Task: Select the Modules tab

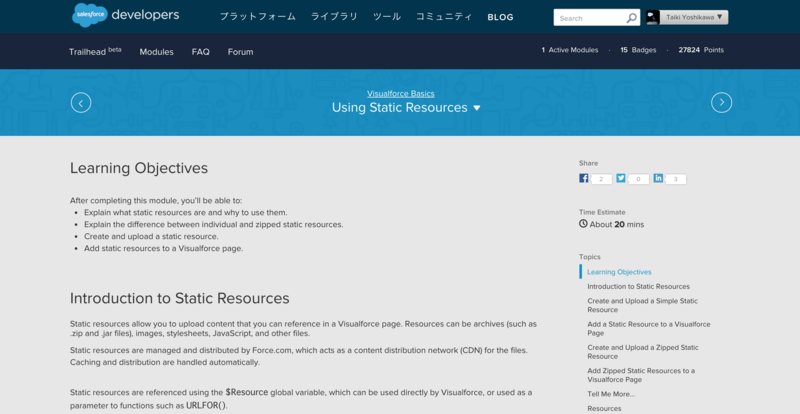Action: [x=157, y=52]
